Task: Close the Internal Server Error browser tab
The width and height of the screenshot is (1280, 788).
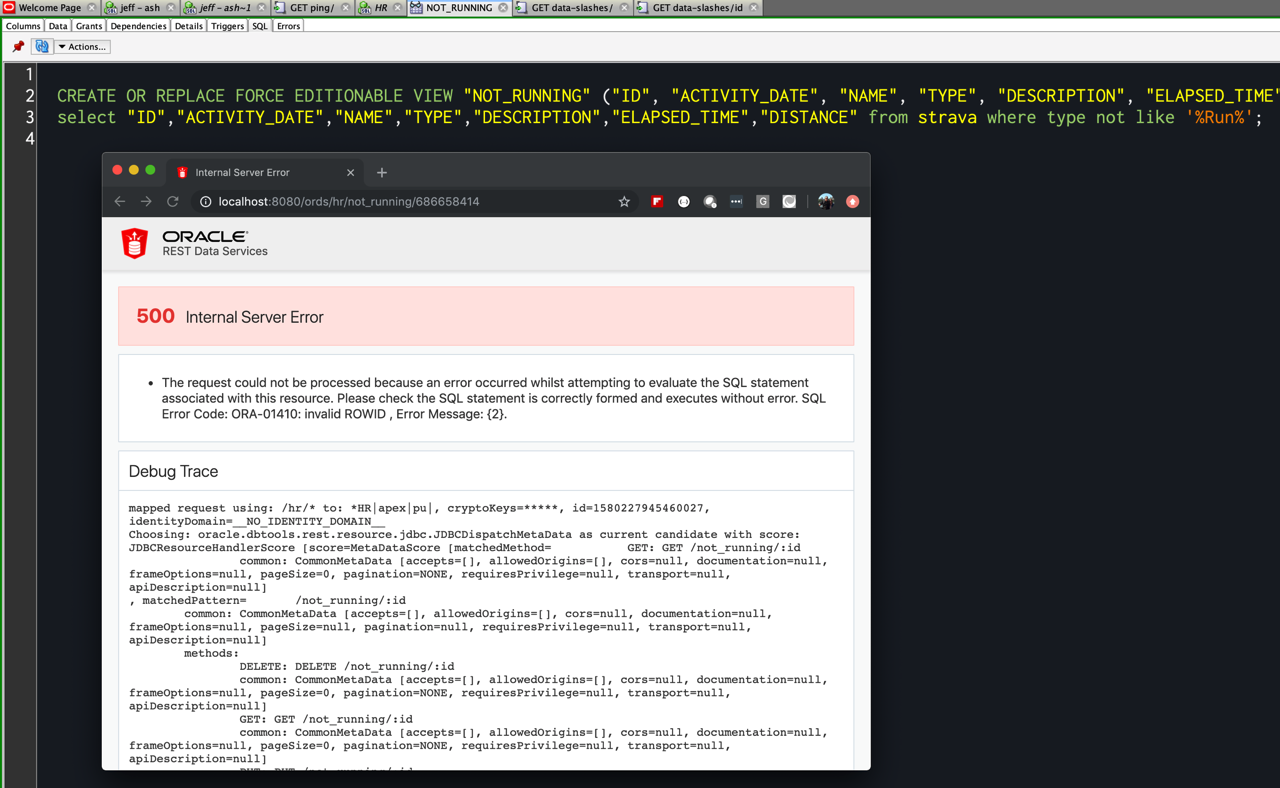Action: [350, 173]
